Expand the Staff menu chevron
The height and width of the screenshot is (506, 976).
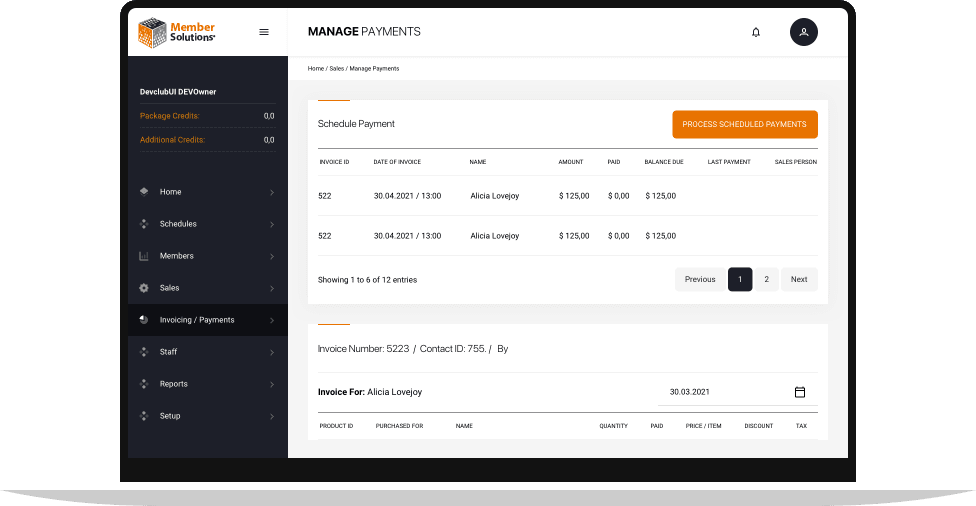[272, 352]
